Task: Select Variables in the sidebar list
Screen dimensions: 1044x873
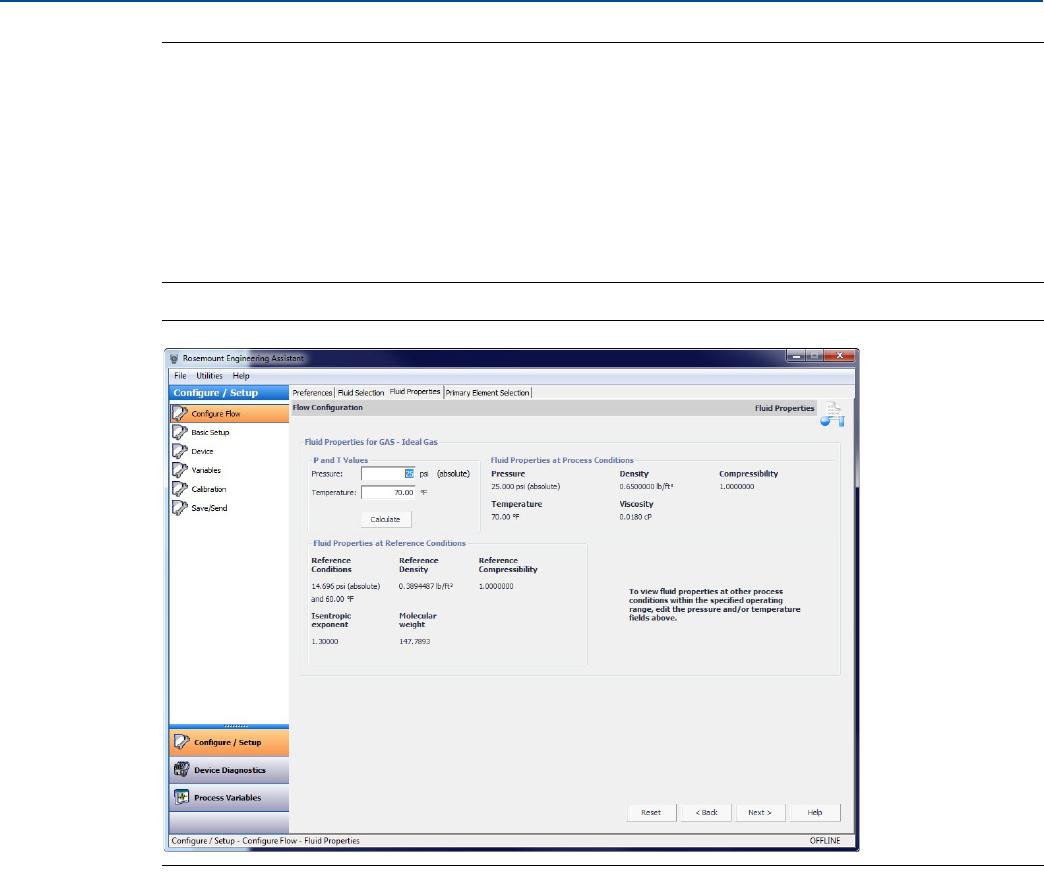Action: [229, 470]
